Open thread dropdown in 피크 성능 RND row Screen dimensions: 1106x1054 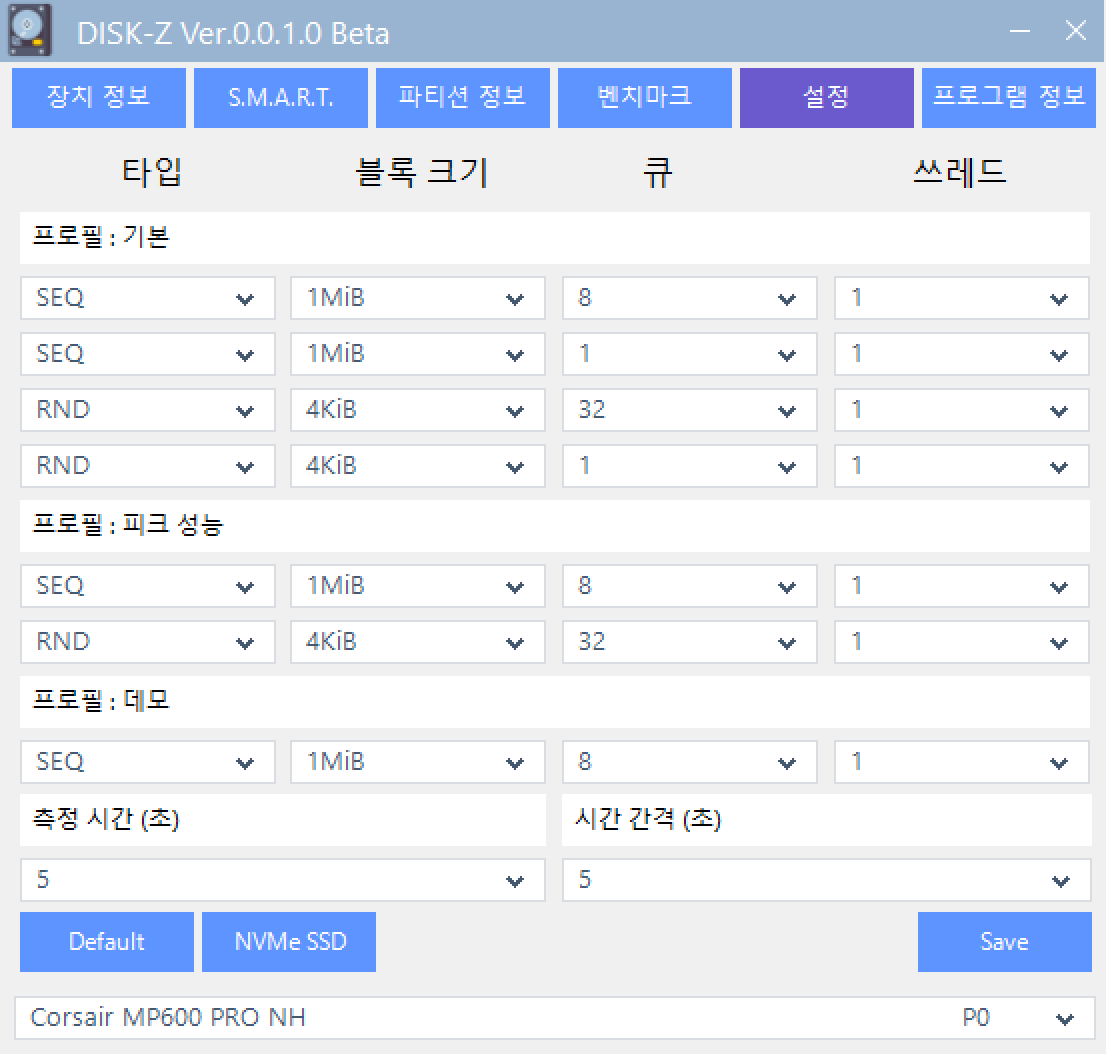point(961,642)
